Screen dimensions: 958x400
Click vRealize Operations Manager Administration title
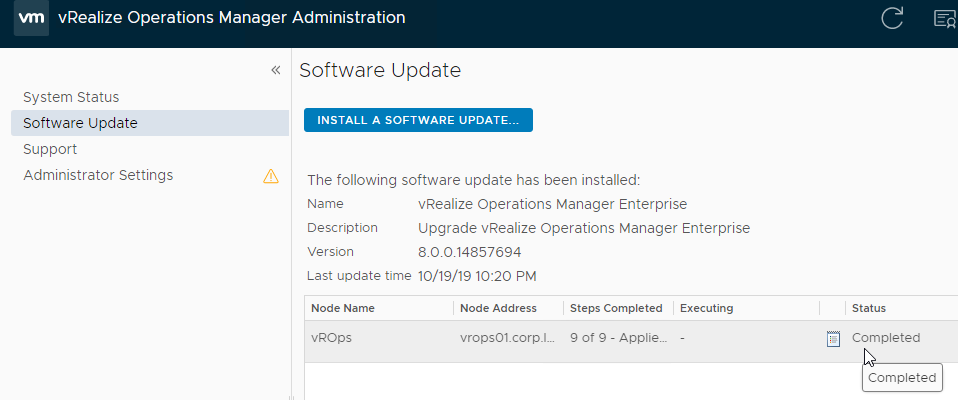coord(232,18)
